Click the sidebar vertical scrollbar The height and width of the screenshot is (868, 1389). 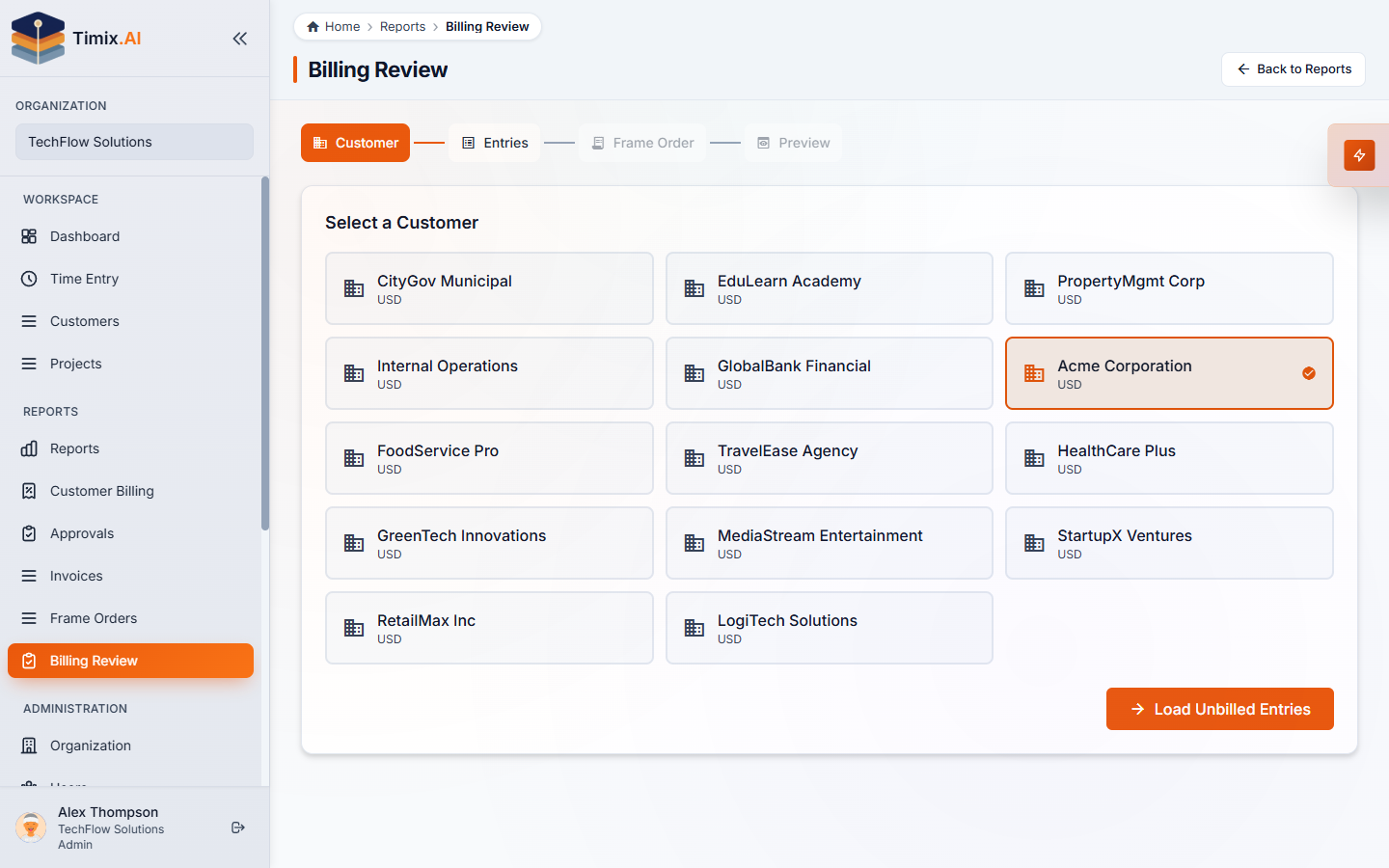coord(264,353)
